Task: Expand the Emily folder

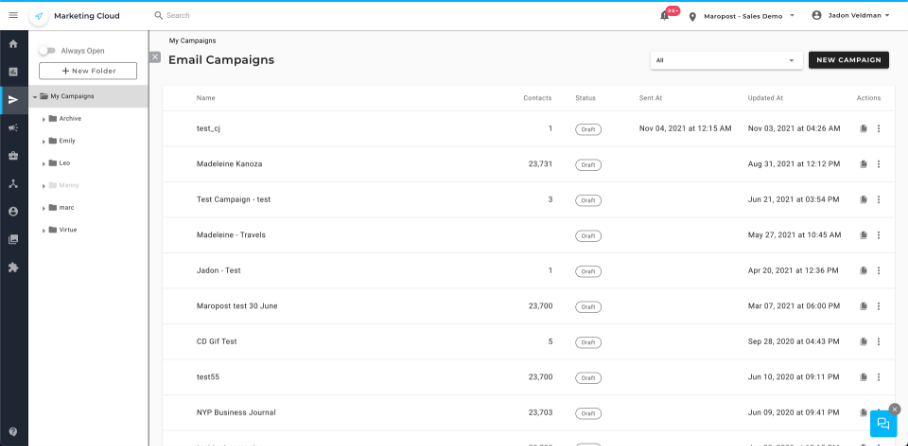Action: (44, 141)
